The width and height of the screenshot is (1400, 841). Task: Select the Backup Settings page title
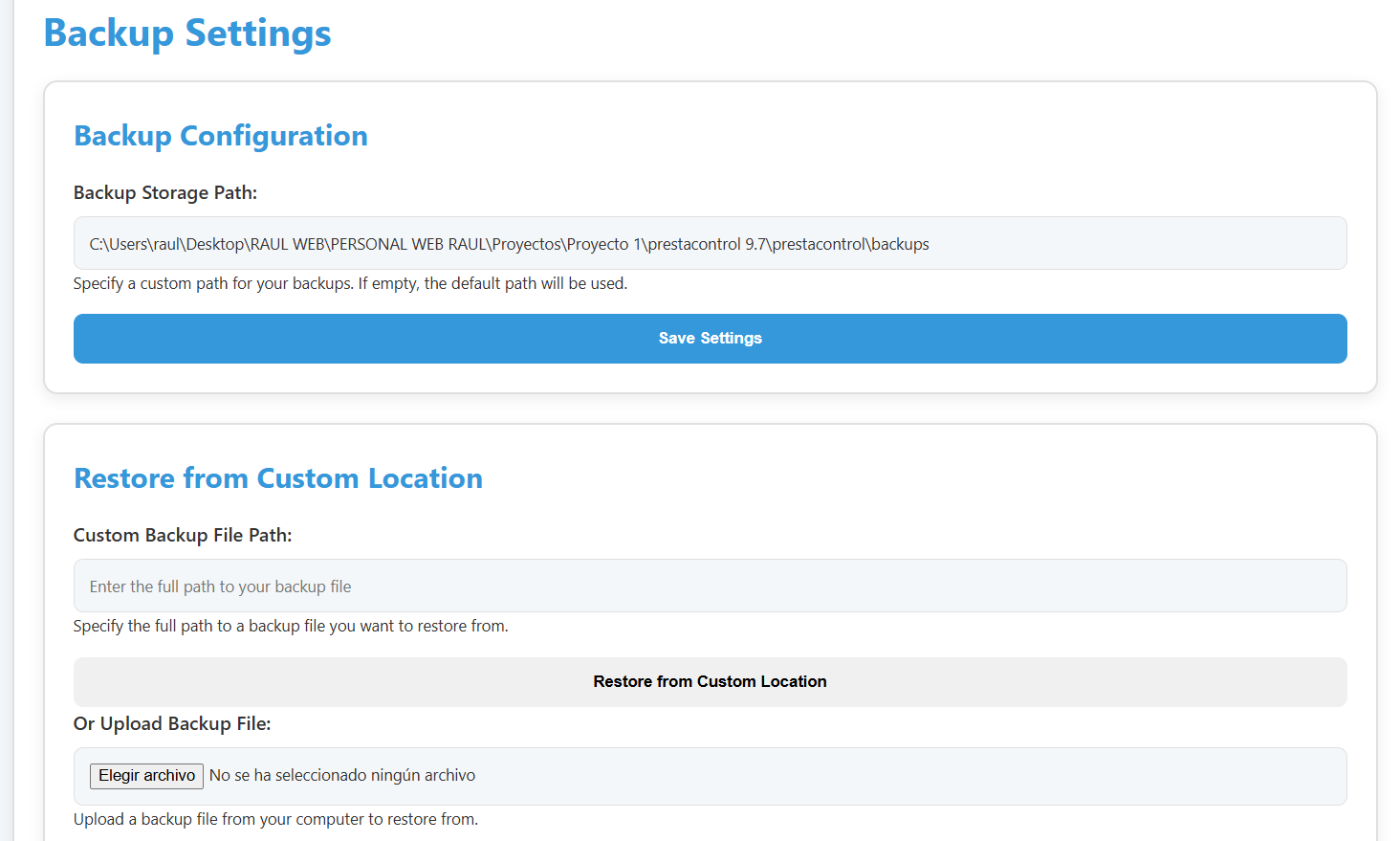187,33
